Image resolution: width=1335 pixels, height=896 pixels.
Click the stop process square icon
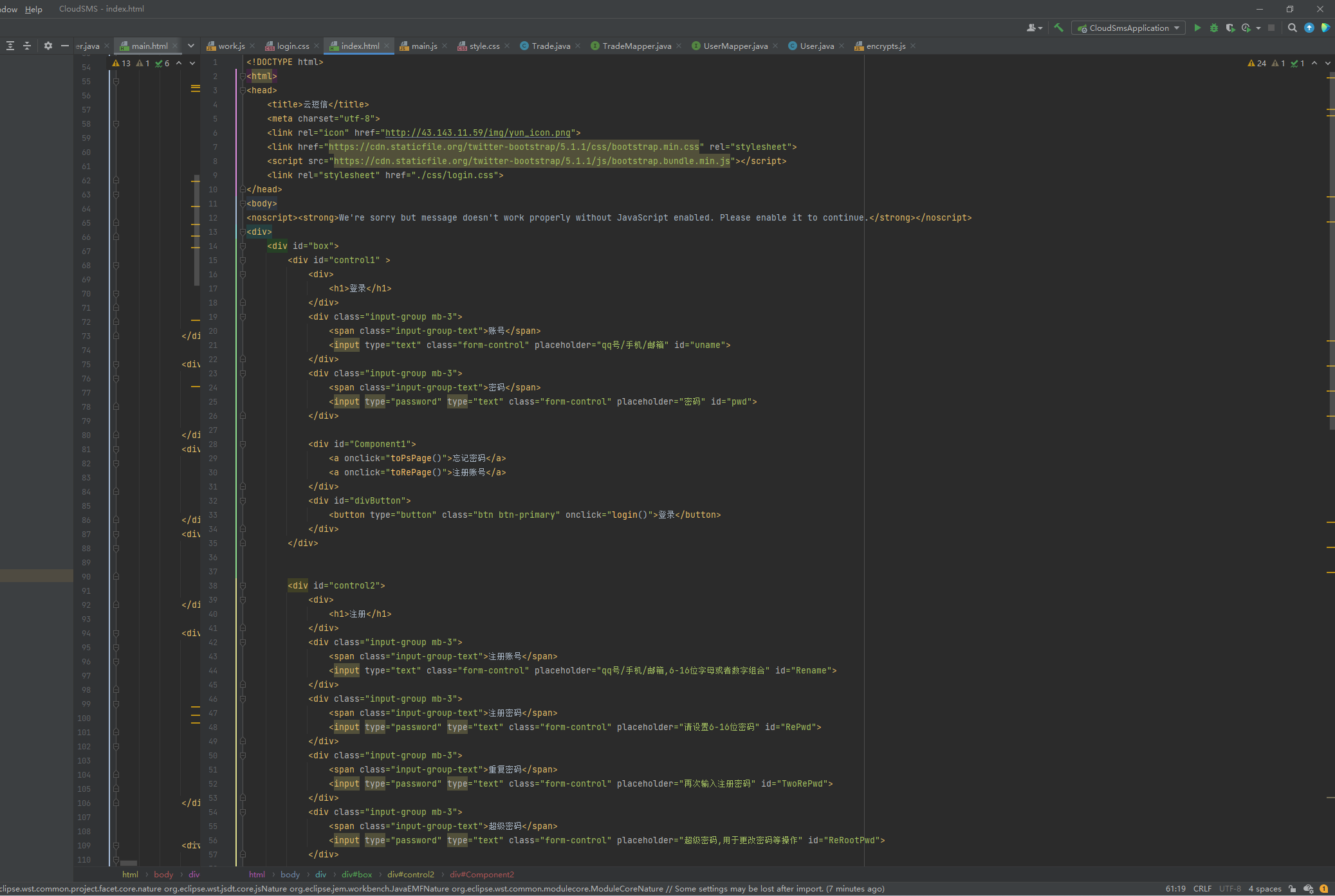tap(1271, 28)
